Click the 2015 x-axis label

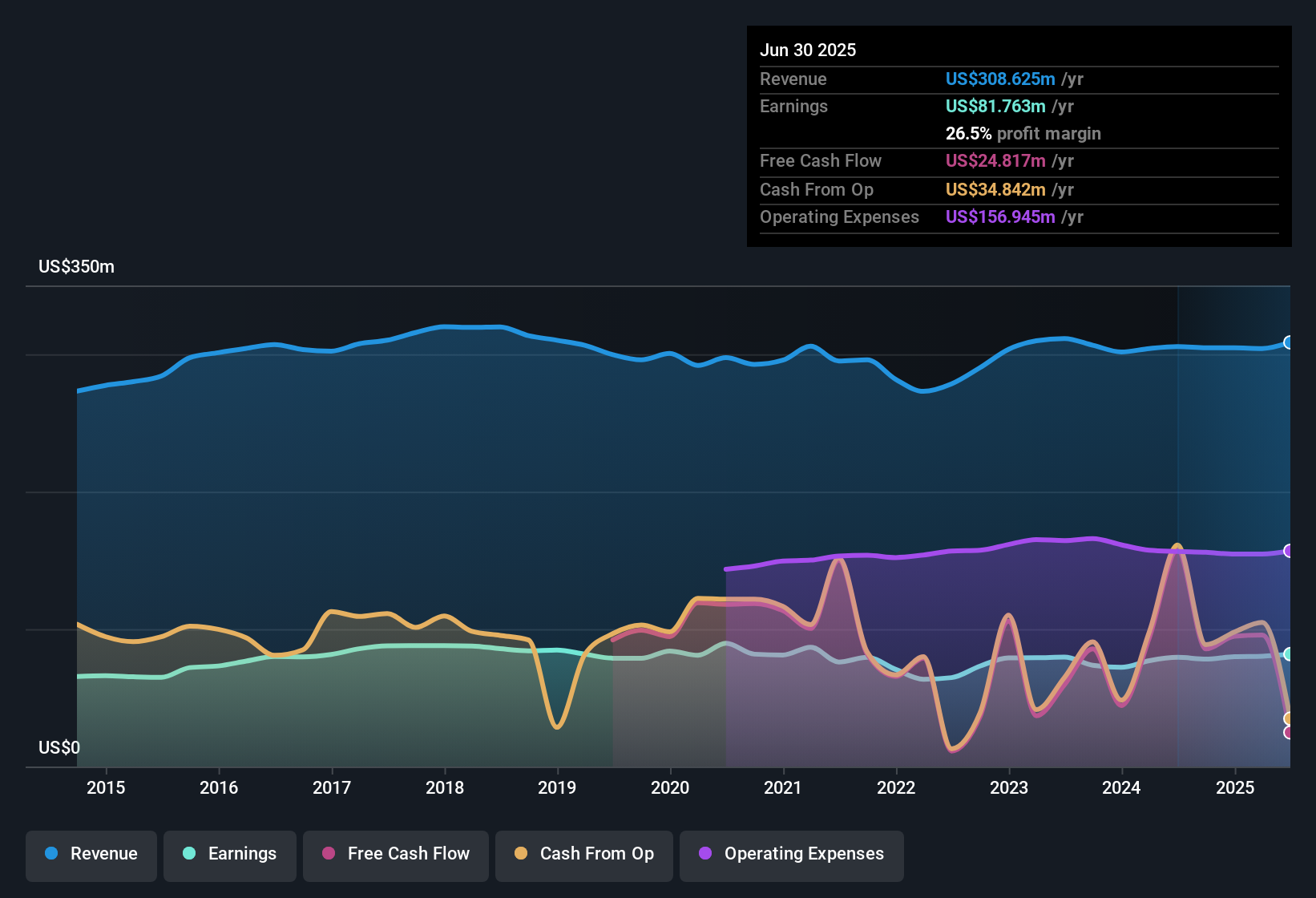pos(106,788)
